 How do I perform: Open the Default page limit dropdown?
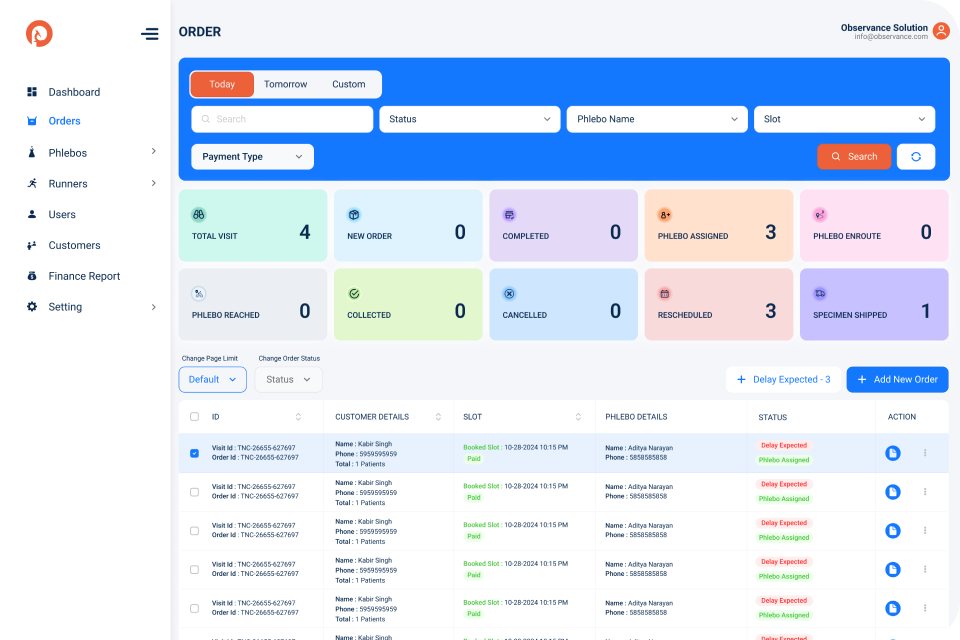tap(212, 379)
